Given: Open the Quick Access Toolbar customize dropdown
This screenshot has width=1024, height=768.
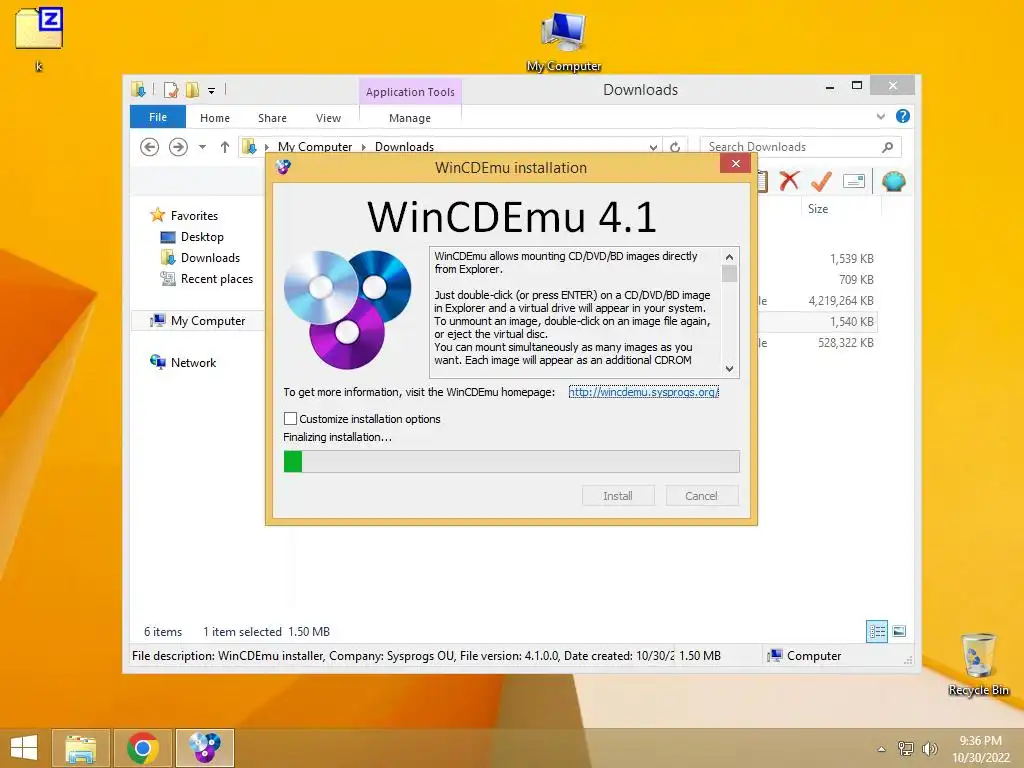Looking at the screenshot, I should point(212,91).
